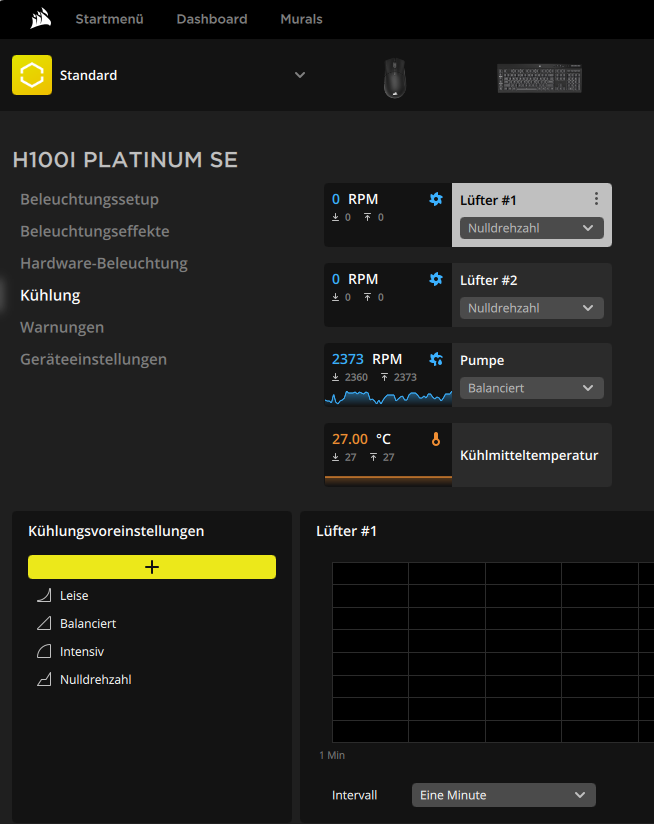Click the Corsair sails logo
Image resolution: width=654 pixels, height=824 pixels.
point(40,19)
